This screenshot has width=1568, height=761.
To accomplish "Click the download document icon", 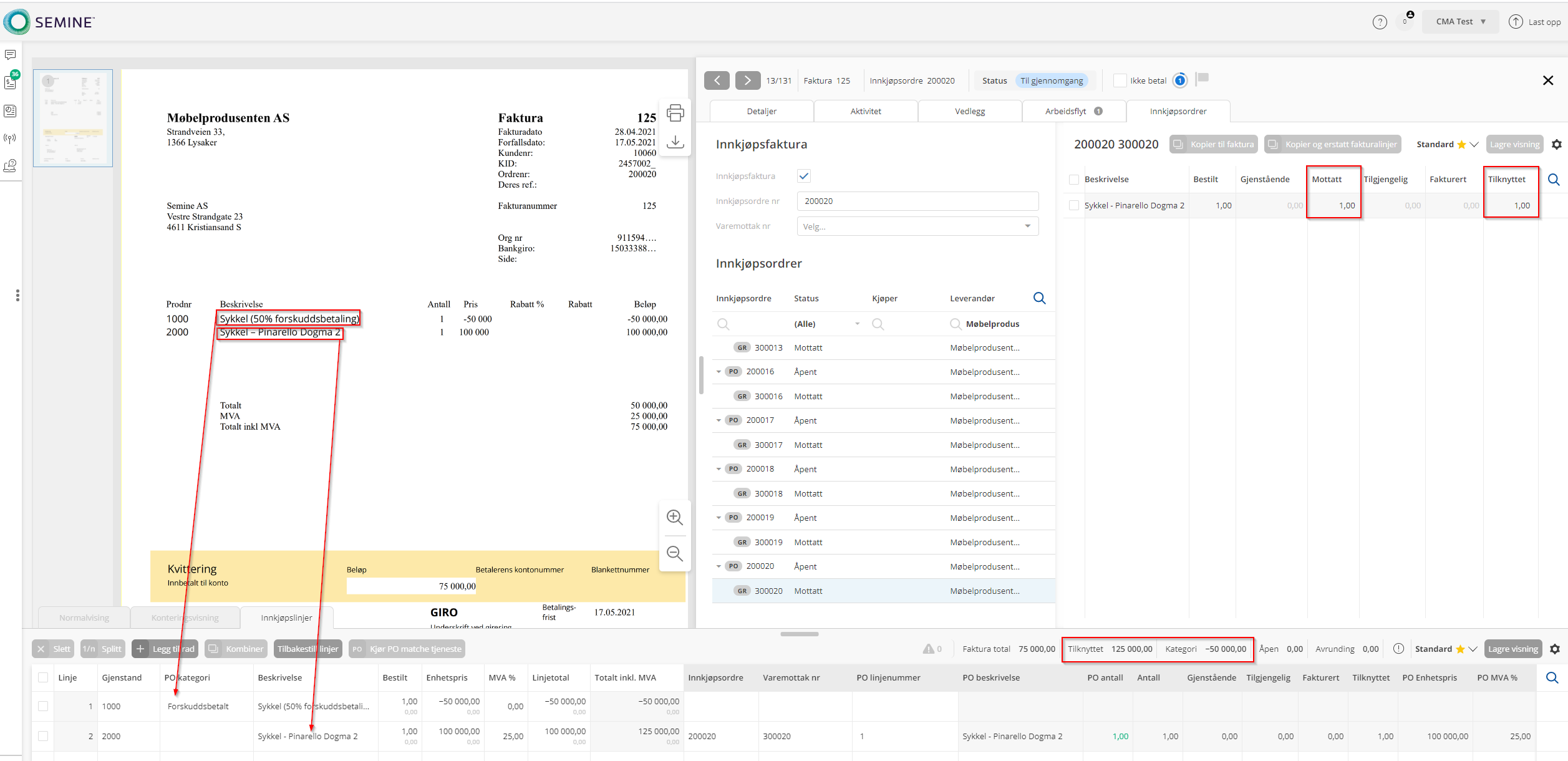I will (x=675, y=142).
